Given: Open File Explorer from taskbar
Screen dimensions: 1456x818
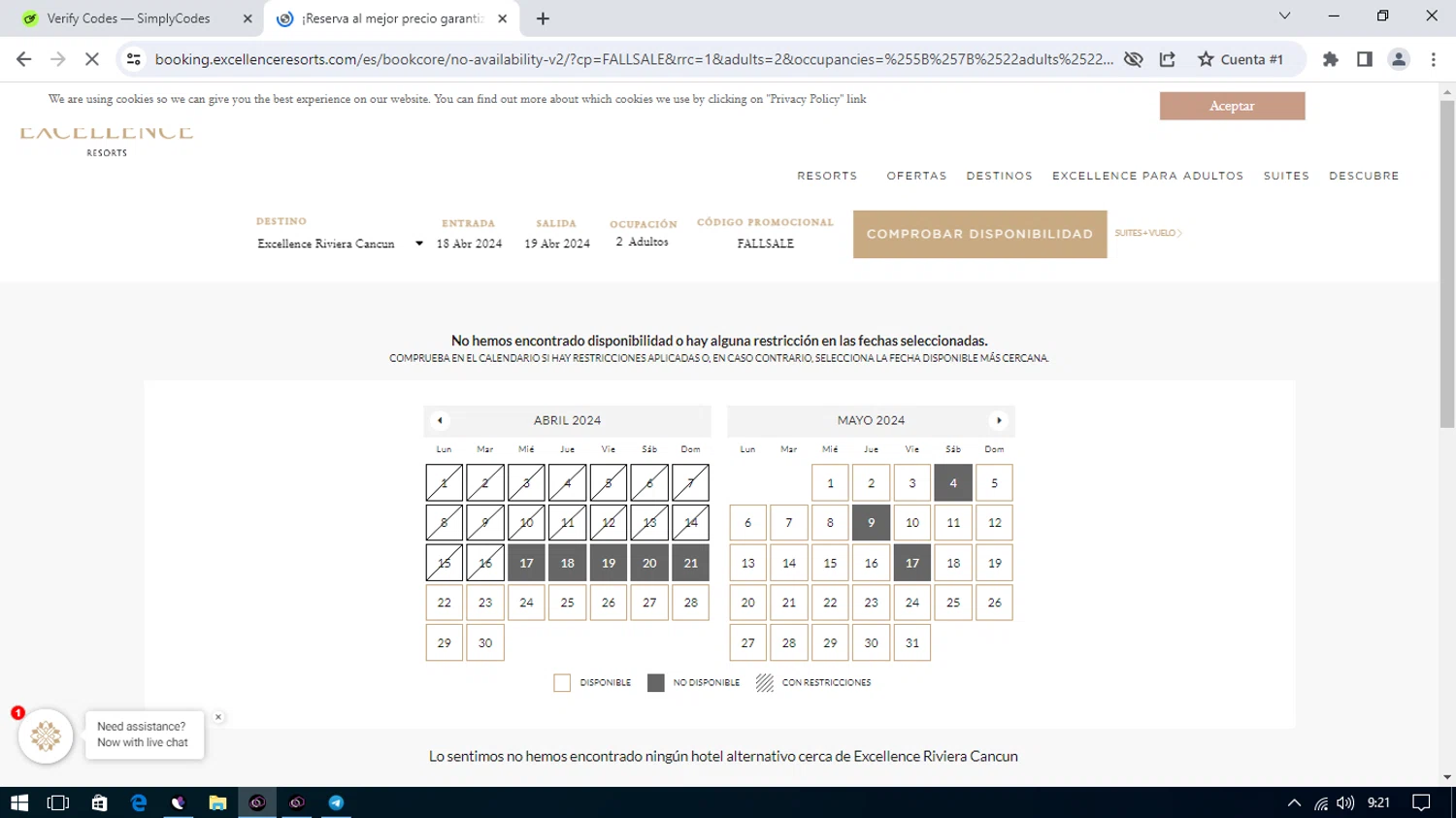Looking at the screenshot, I should [x=217, y=802].
